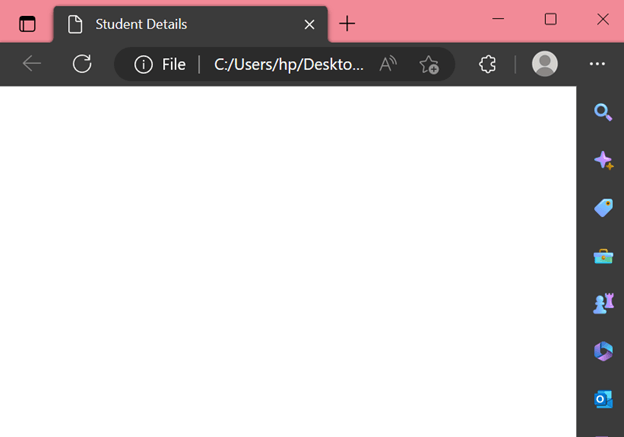Add this page to favorites
Screen dimensions: 624x437
coord(429,64)
